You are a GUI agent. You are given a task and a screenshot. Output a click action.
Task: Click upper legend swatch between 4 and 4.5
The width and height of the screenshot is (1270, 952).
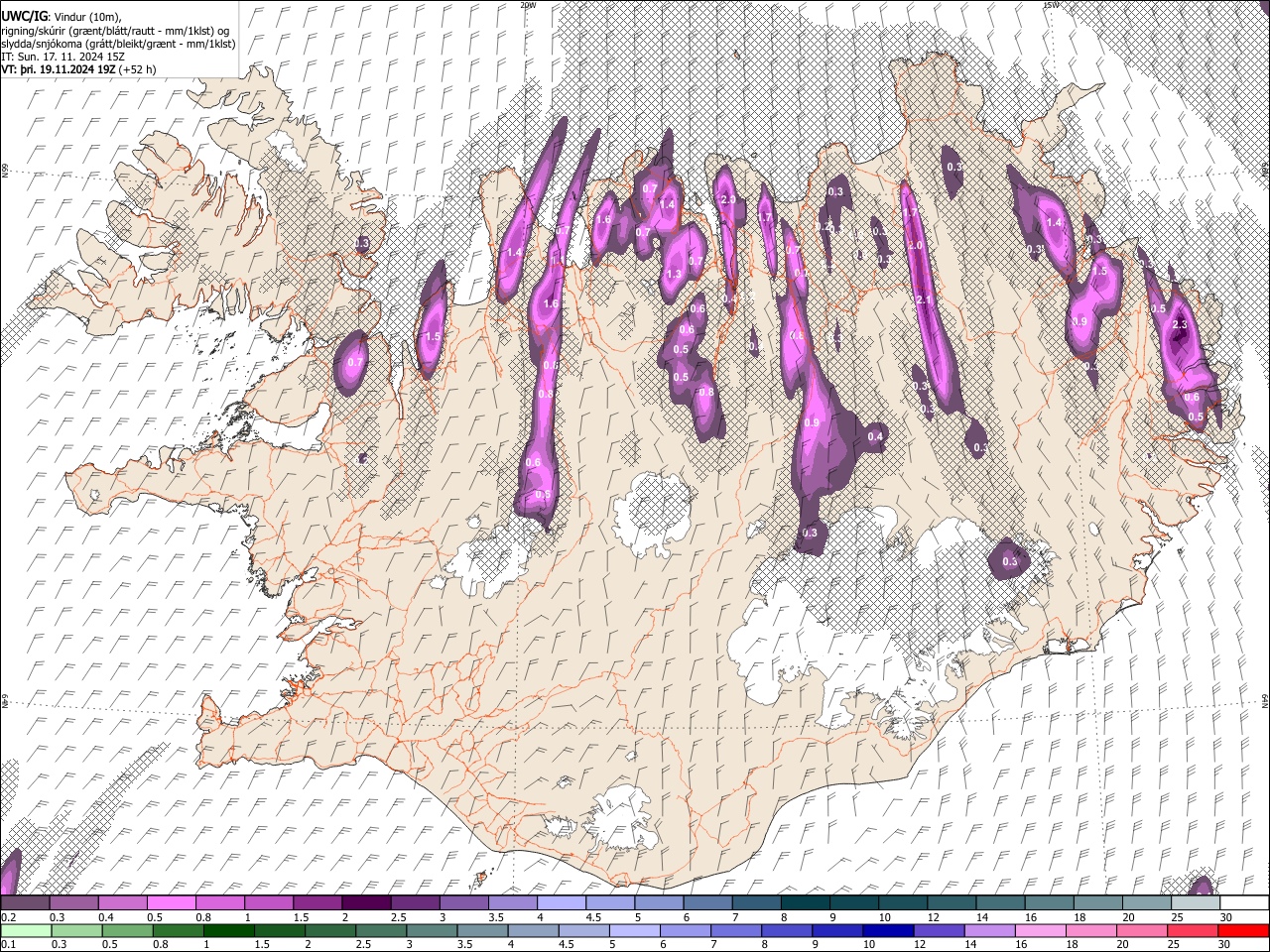click(x=562, y=902)
